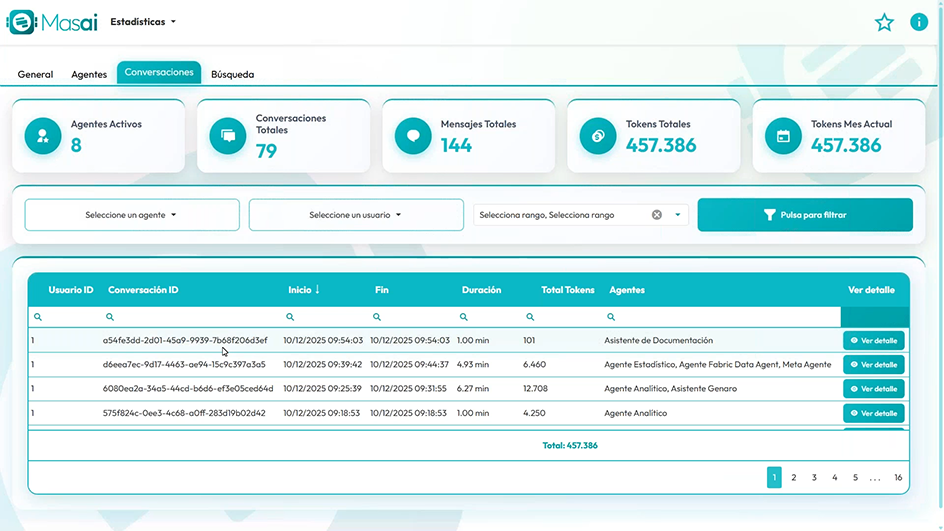
Task: Click the Agentes Activos icon
Action: pos(43,136)
